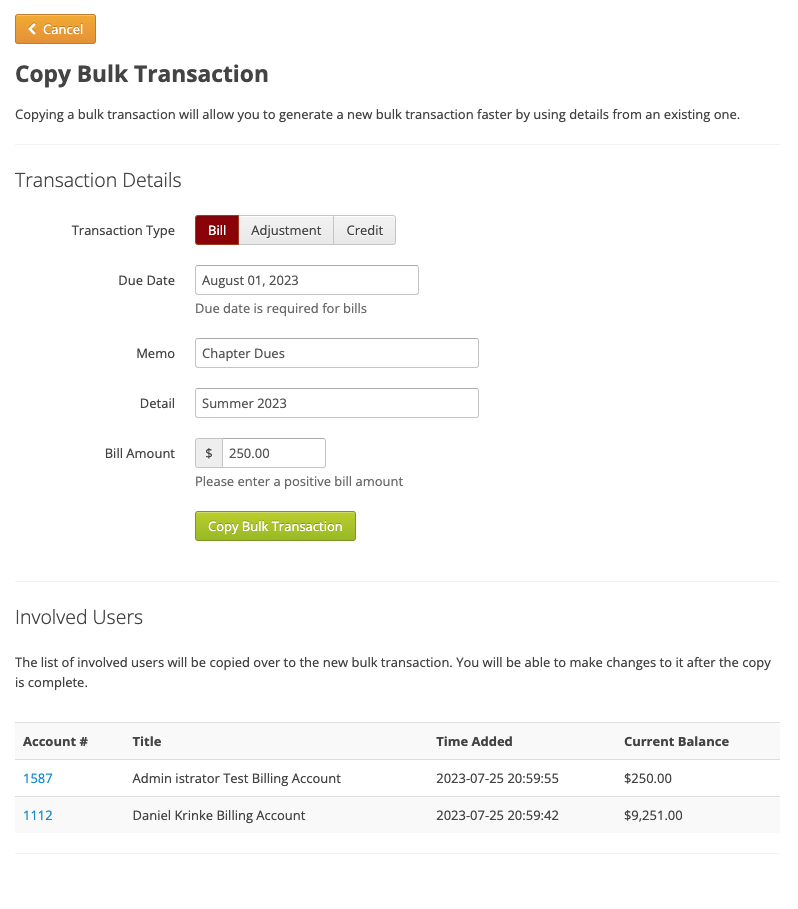The width and height of the screenshot is (798, 909).
Task: Click the Current Balance column header
Action: [x=676, y=741]
